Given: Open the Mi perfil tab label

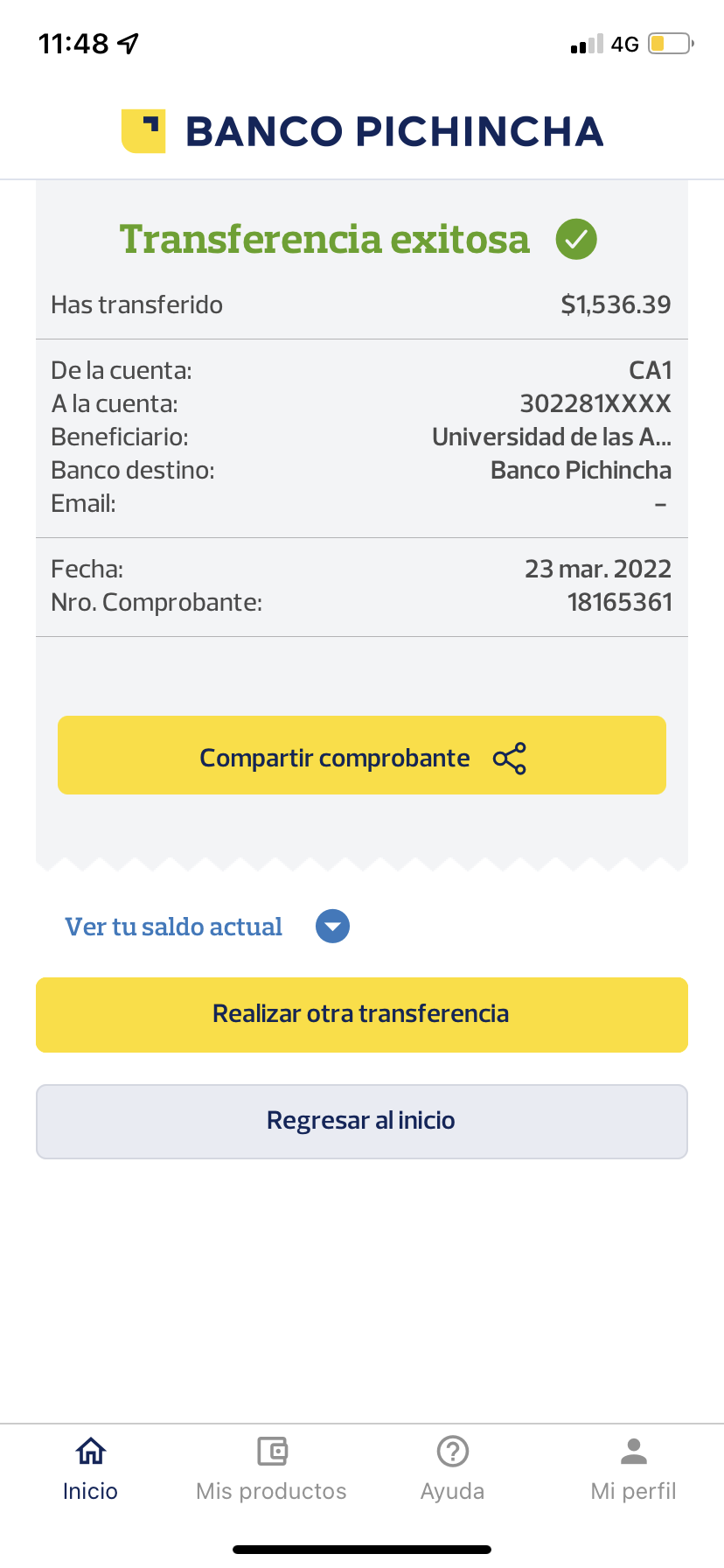Looking at the screenshot, I should [634, 1491].
